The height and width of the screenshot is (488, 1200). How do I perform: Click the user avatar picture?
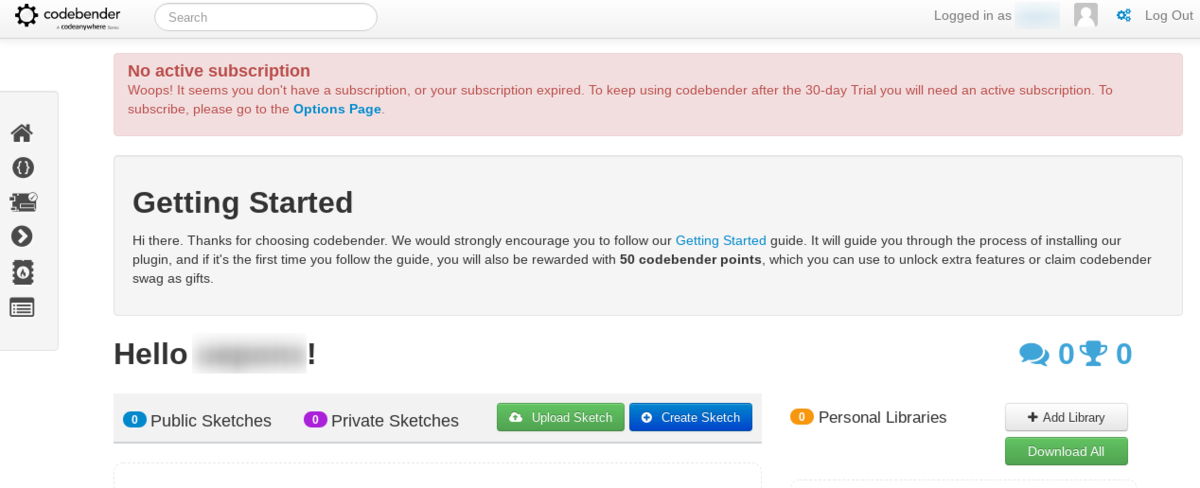(1085, 15)
